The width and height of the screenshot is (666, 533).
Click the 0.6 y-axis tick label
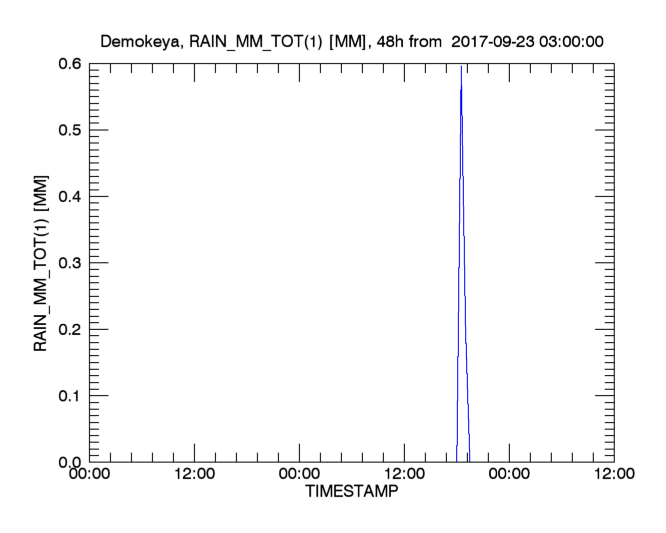[70, 64]
